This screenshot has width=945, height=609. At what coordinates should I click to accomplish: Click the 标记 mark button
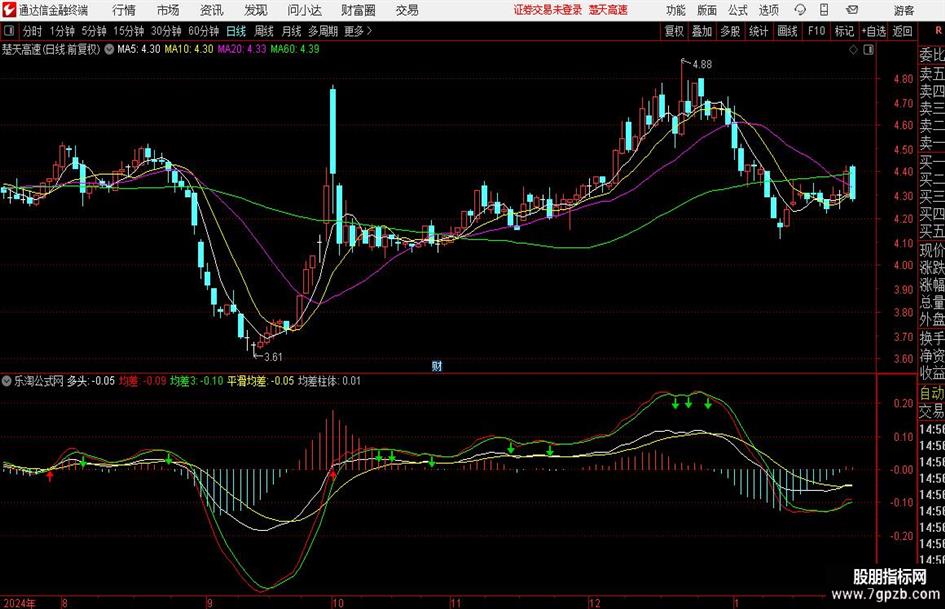click(x=844, y=31)
